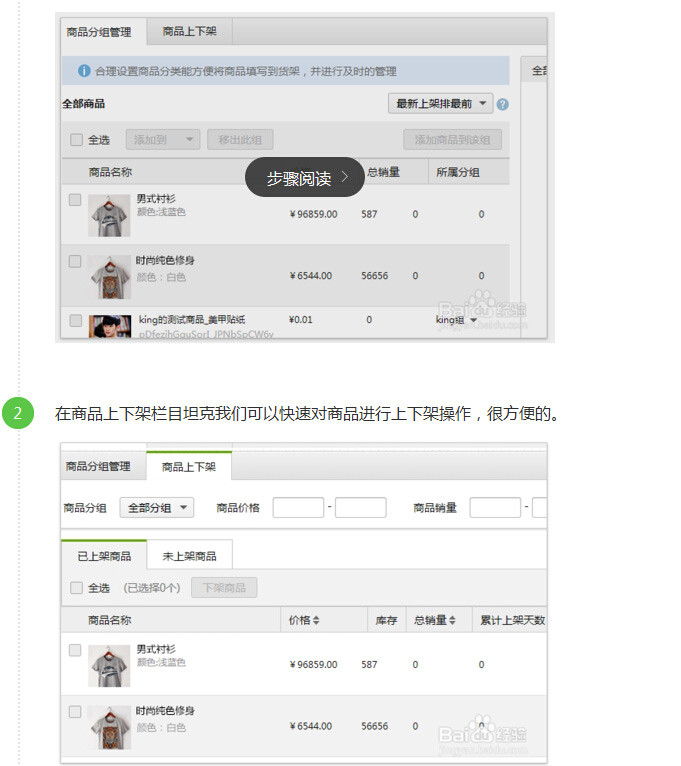This screenshot has width=681, height=766.
Task: Click the 移出此组 button
Action: pyautogui.click(x=240, y=140)
